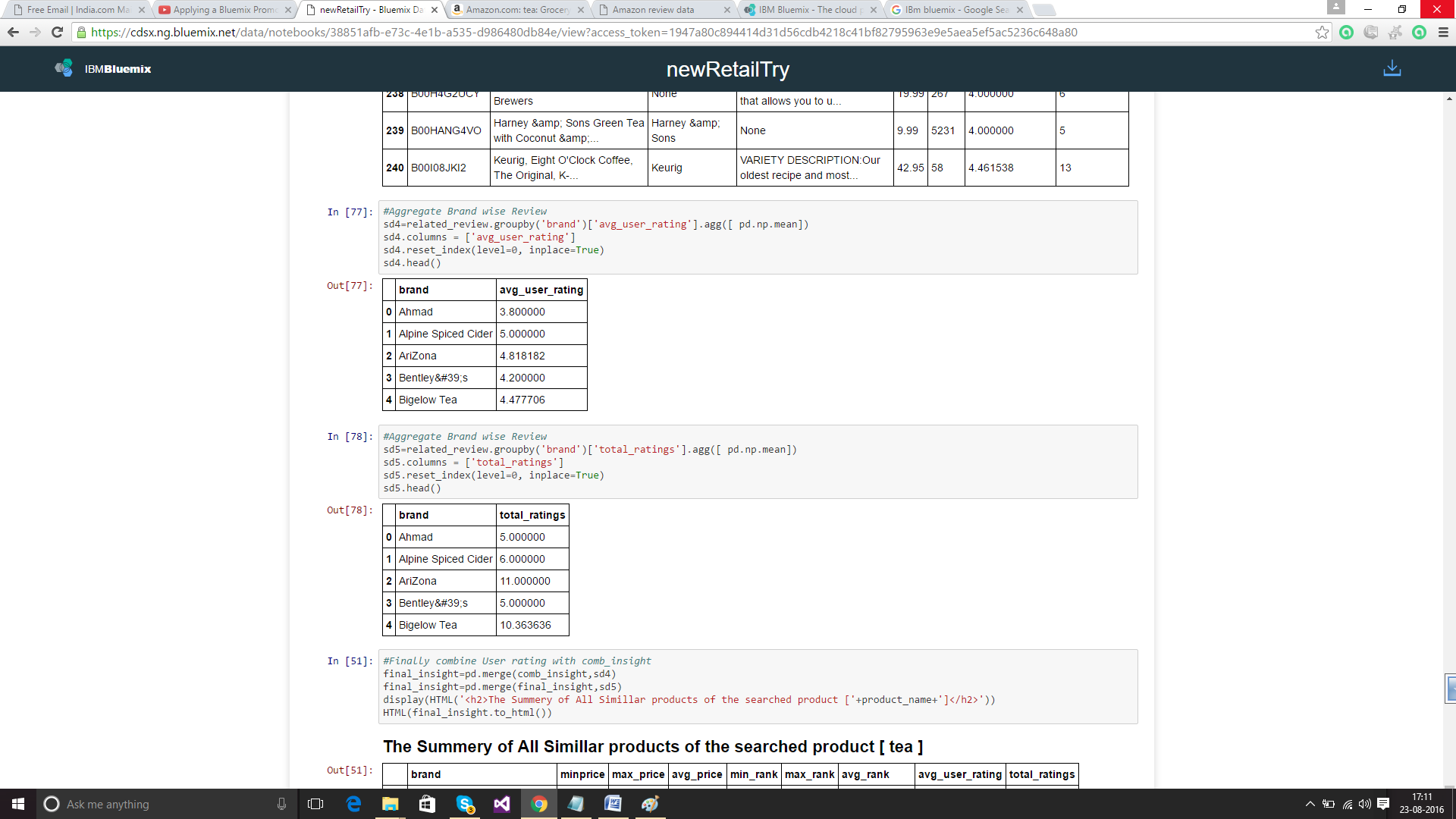Reload the page with refresh icon
Screen dimensions: 1456x819
[x=57, y=33]
